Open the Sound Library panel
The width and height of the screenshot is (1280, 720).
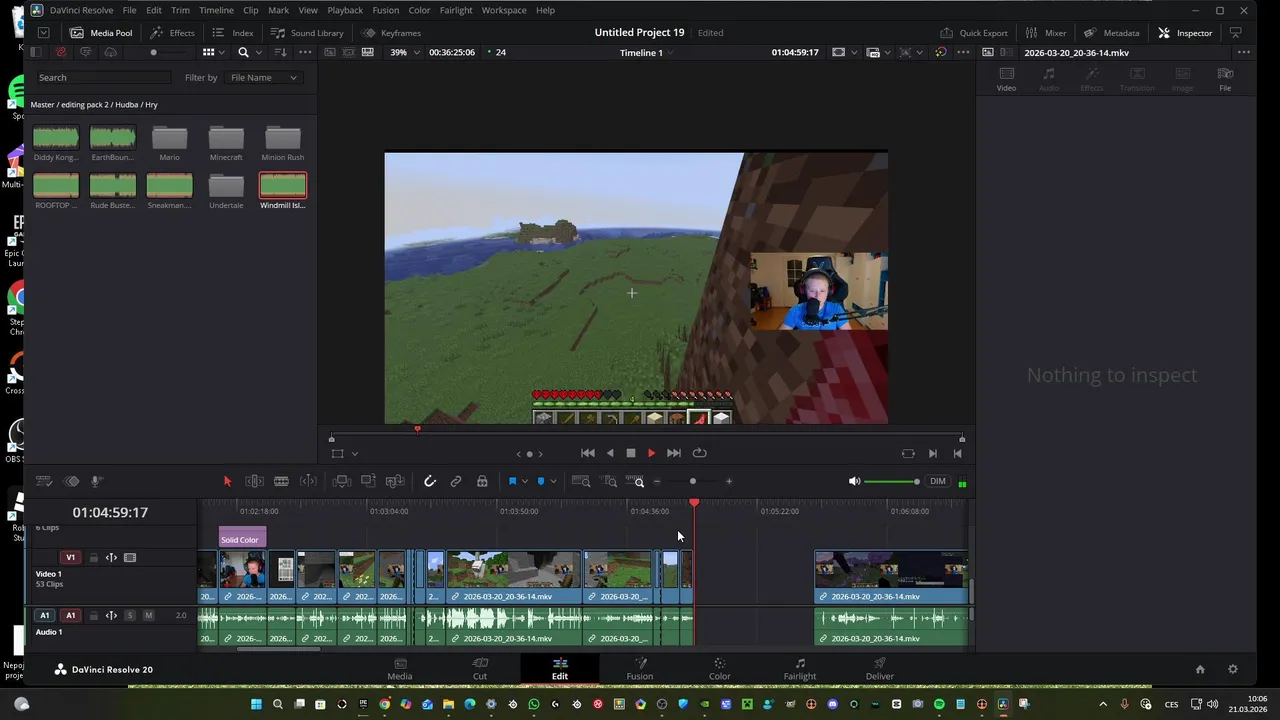tap(307, 32)
